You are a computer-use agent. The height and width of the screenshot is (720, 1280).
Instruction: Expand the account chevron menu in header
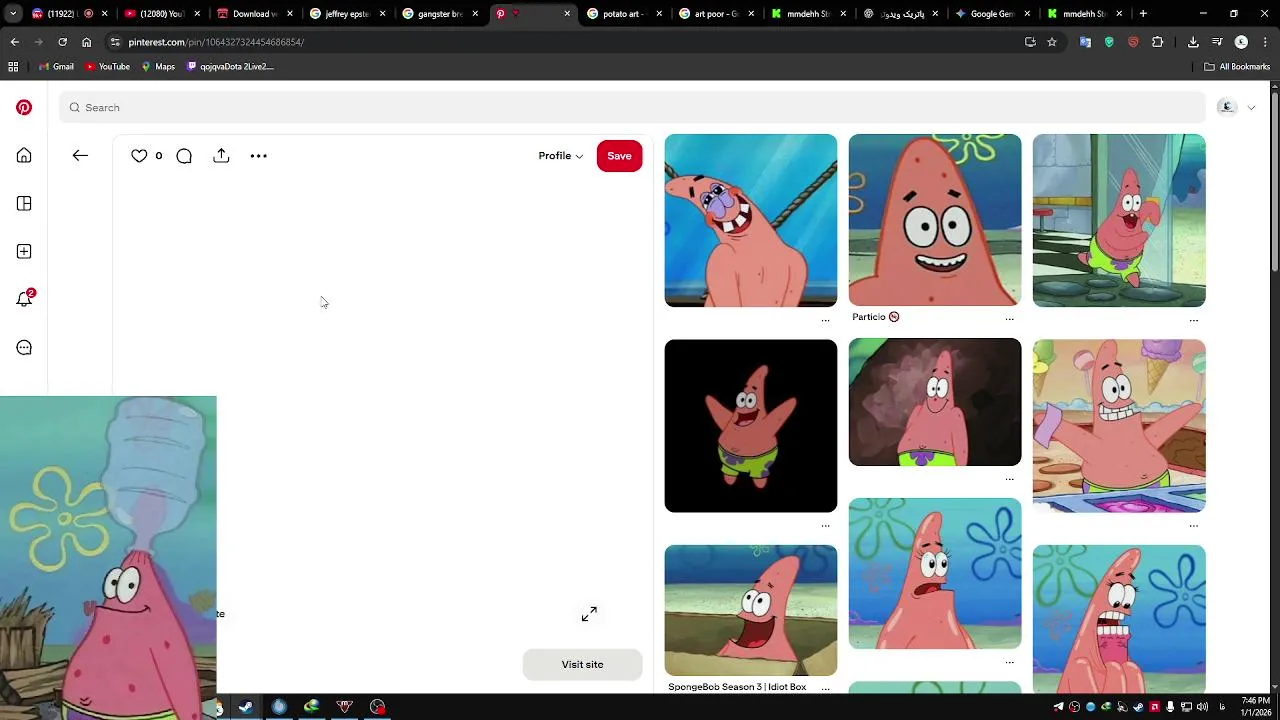(x=1251, y=107)
